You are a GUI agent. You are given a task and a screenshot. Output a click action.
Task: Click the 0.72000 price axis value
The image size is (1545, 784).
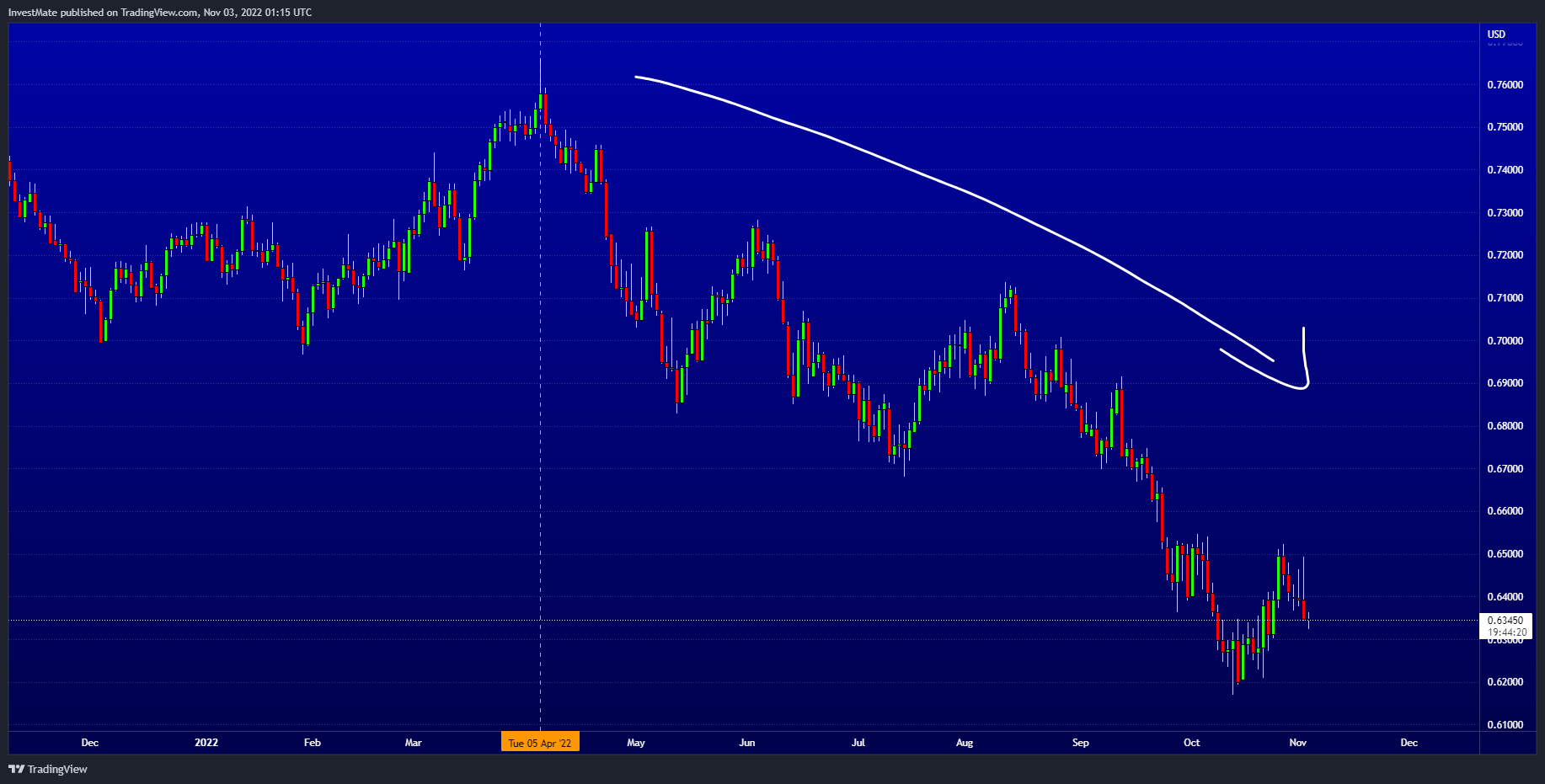[1505, 255]
